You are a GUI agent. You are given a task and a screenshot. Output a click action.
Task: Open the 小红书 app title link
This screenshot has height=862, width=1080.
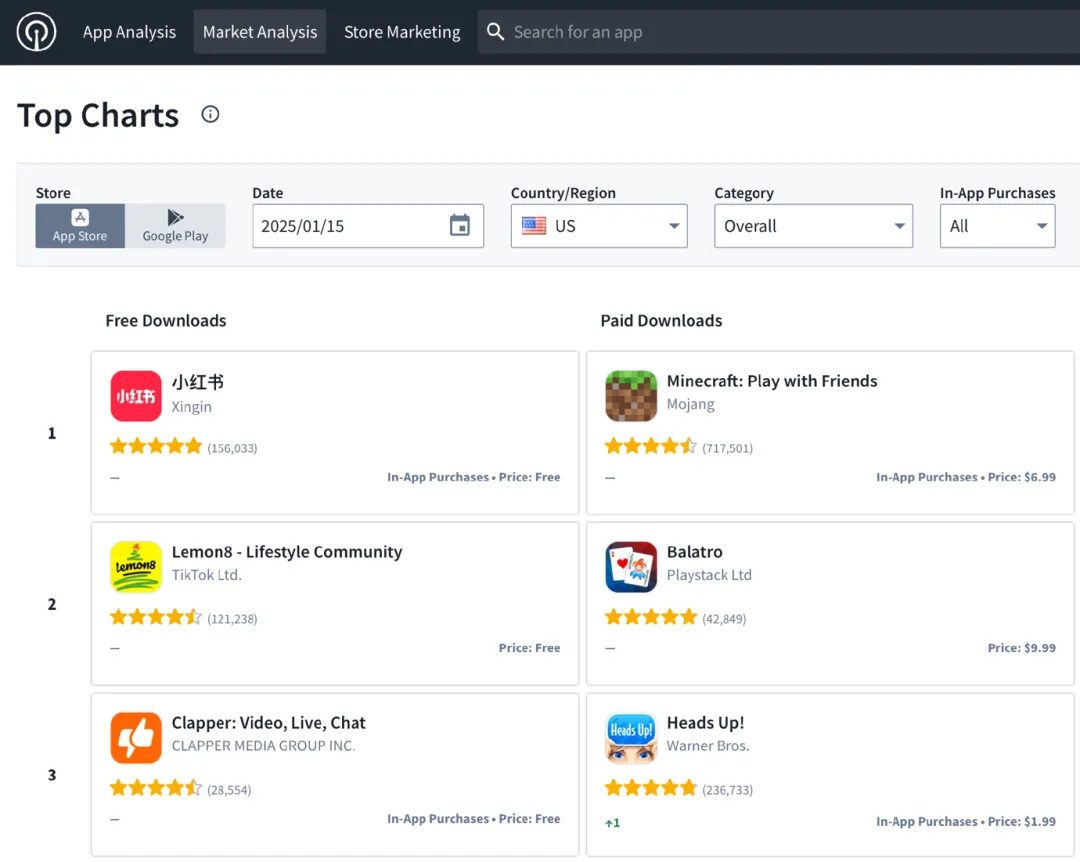[x=198, y=382]
